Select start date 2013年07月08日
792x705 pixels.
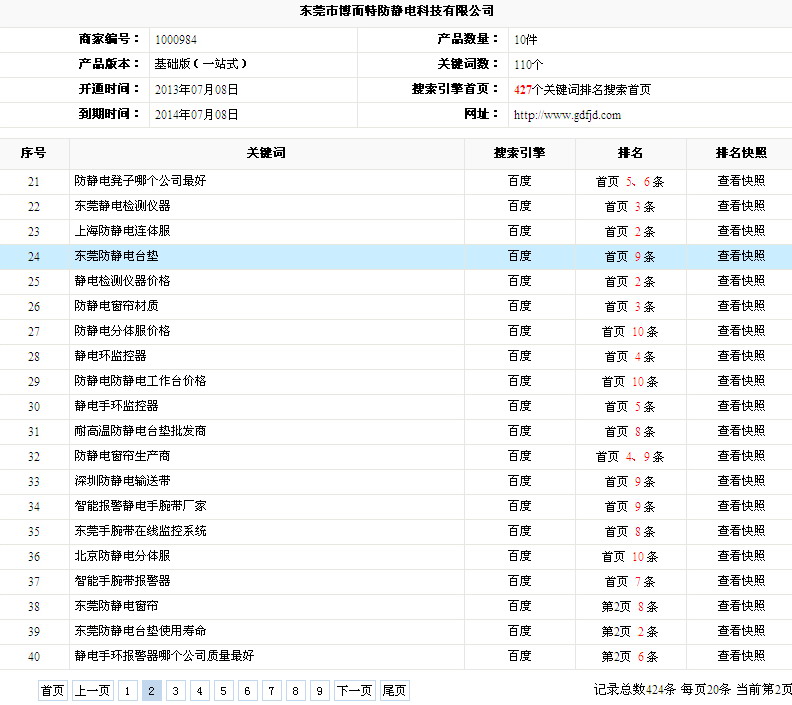coord(196,89)
